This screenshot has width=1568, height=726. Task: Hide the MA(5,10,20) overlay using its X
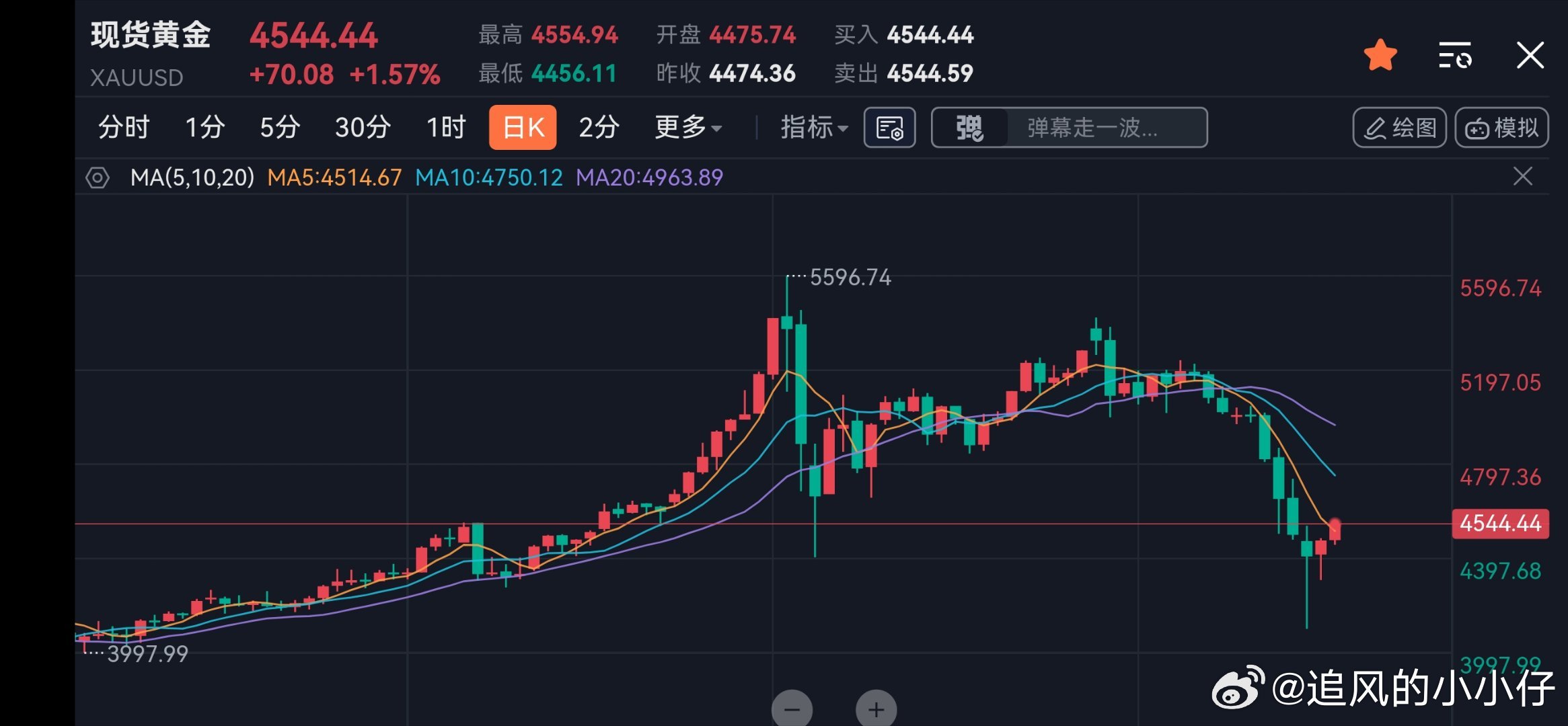pyautogui.click(x=1524, y=177)
